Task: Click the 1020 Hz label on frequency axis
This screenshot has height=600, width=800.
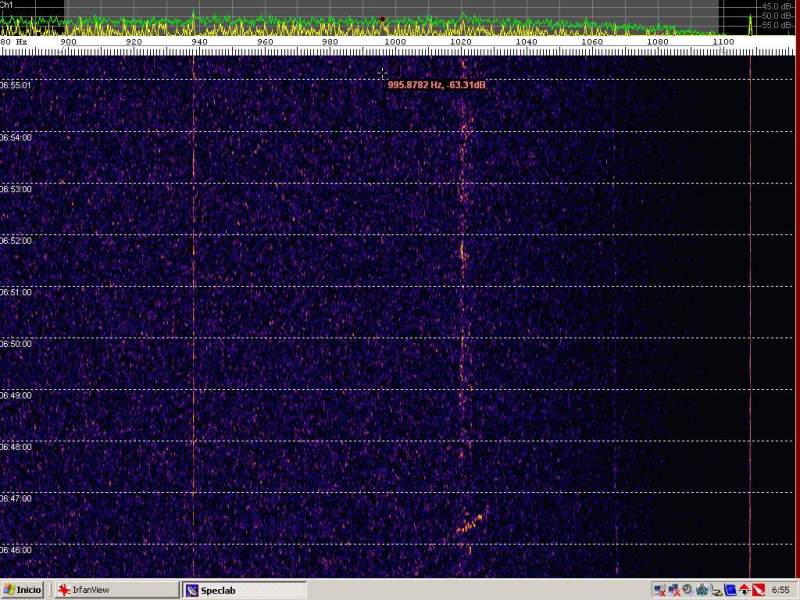Action: point(461,42)
